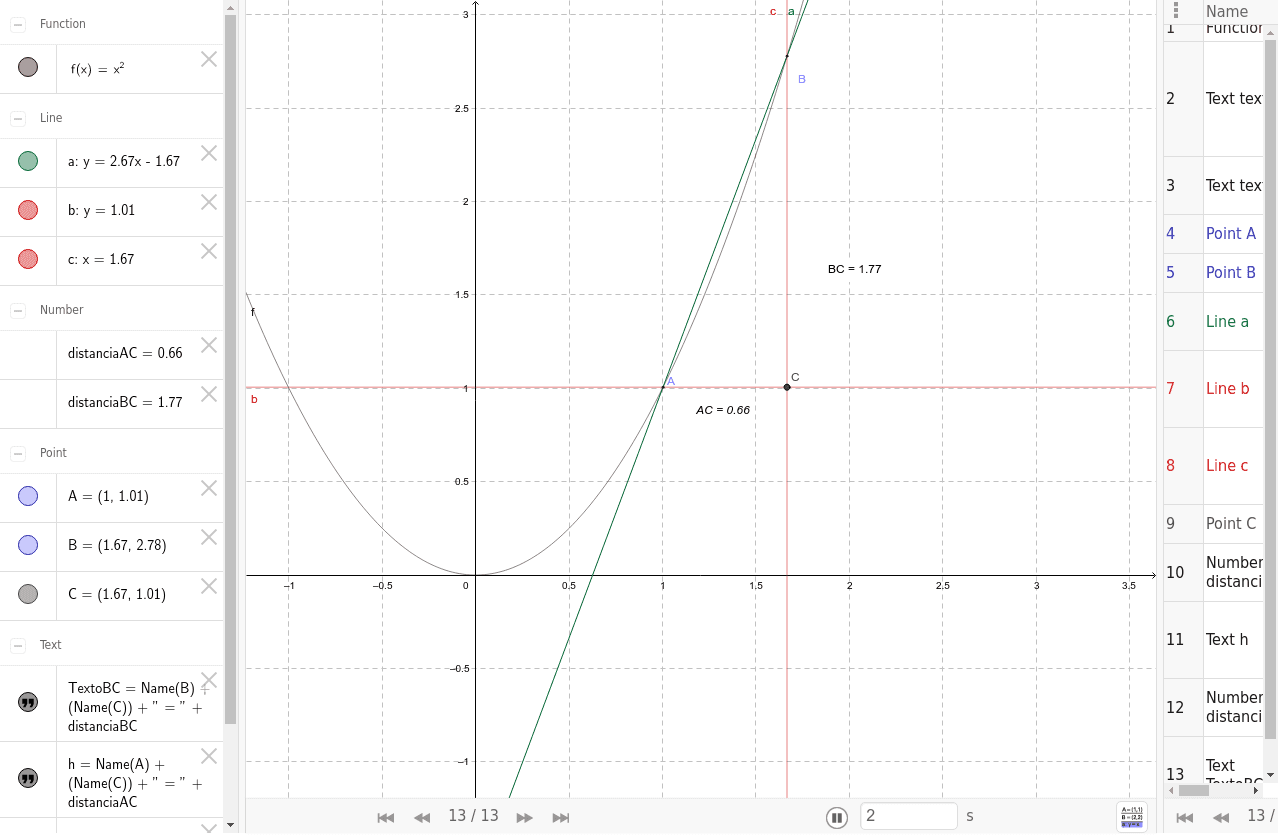
Task: Toggle visibility of TextoBC text object
Action: (x=28, y=702)
